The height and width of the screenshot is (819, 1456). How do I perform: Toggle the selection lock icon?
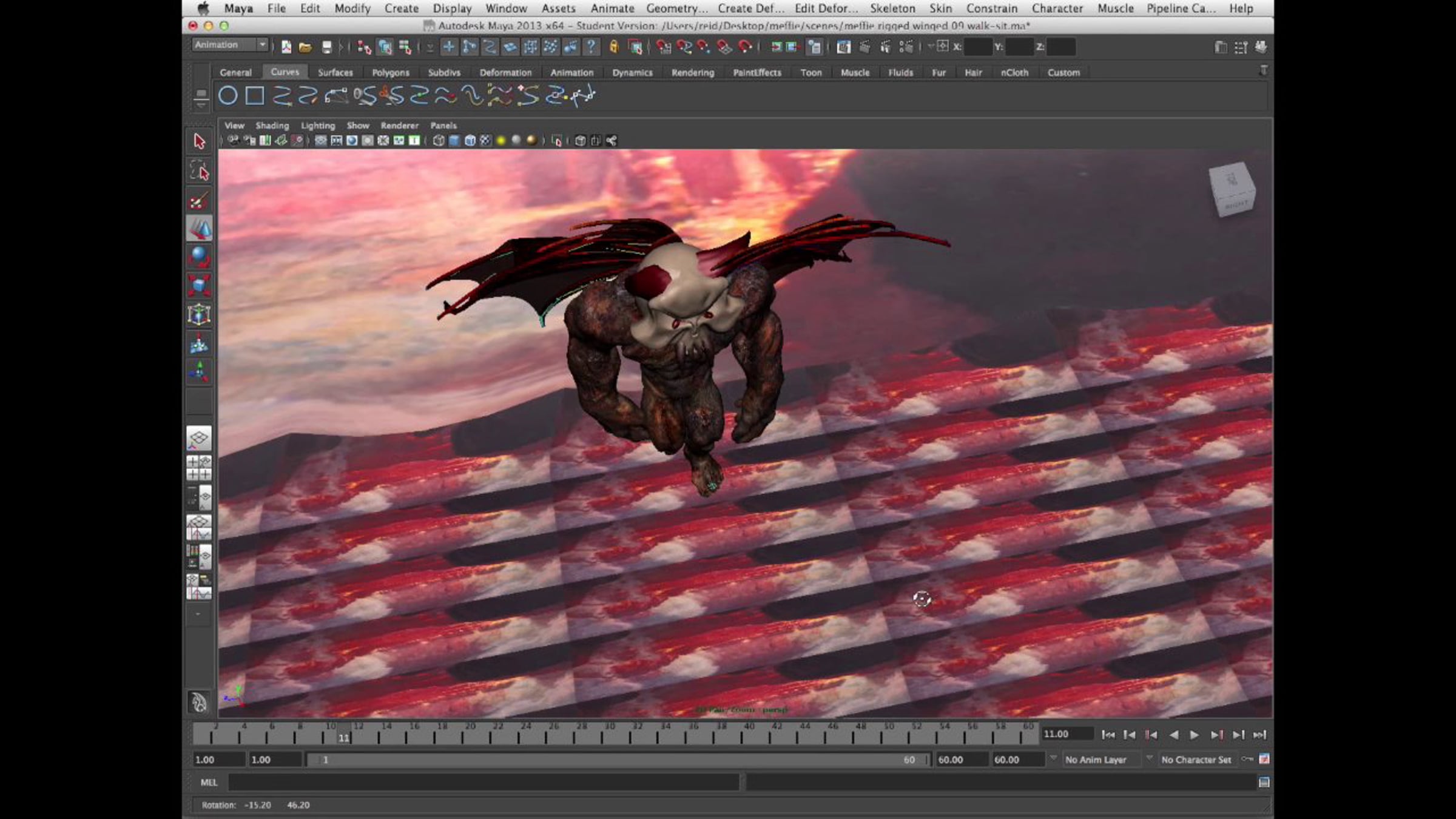(614, 47)
